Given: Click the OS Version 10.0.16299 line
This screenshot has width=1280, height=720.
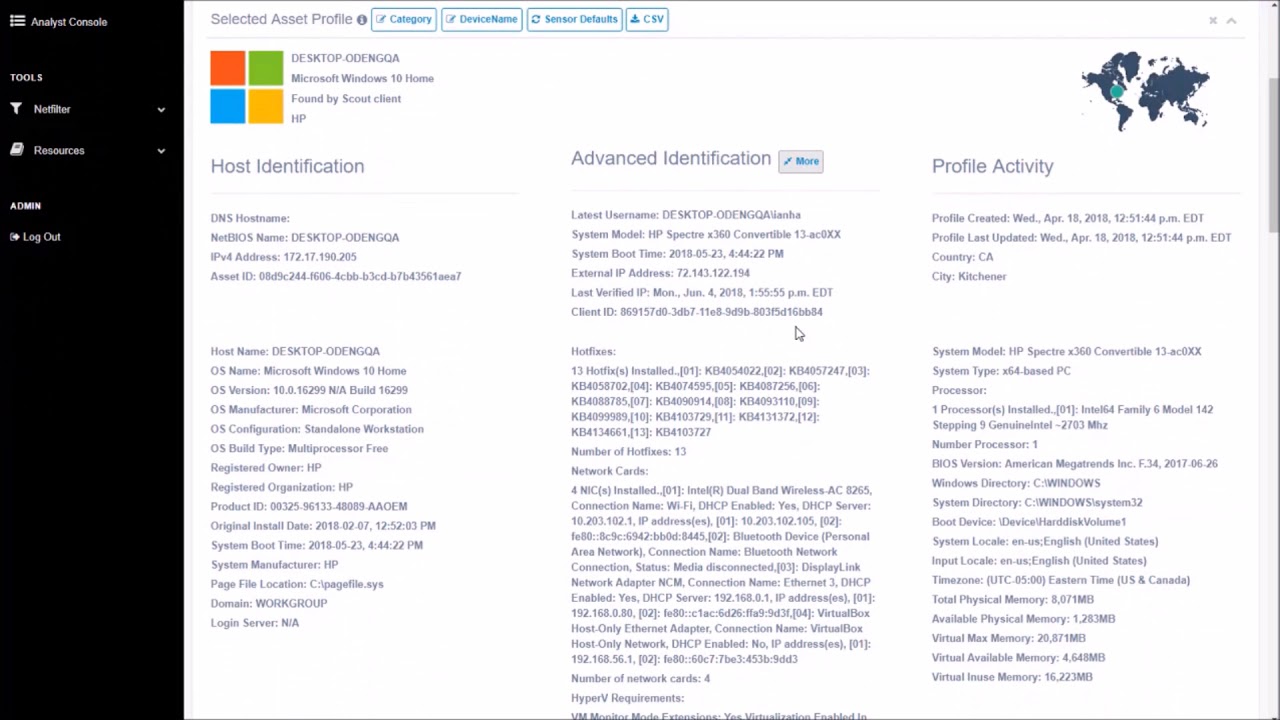Looking at the screenshot, I should (309, 390).
